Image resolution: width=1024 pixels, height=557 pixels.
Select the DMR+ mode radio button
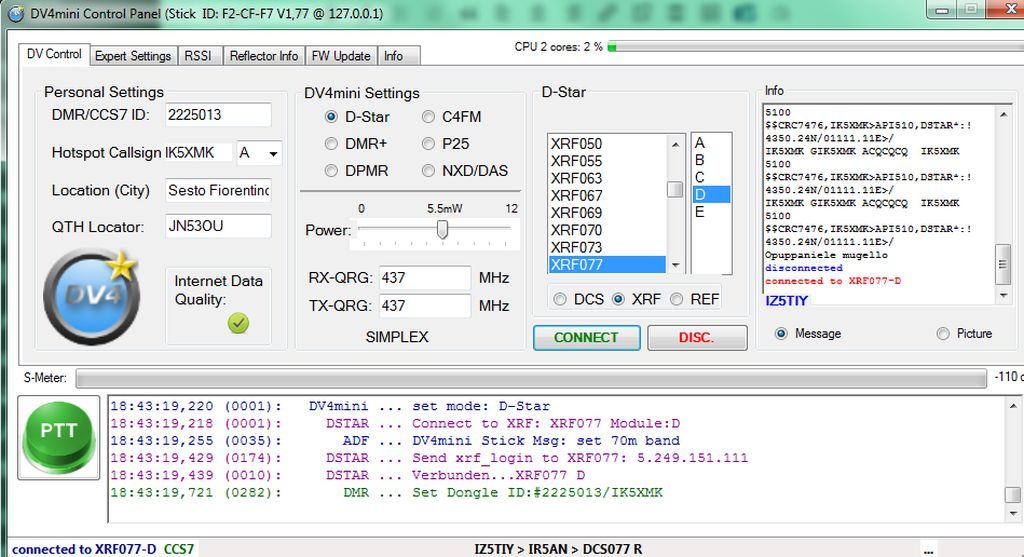(331, 144)
